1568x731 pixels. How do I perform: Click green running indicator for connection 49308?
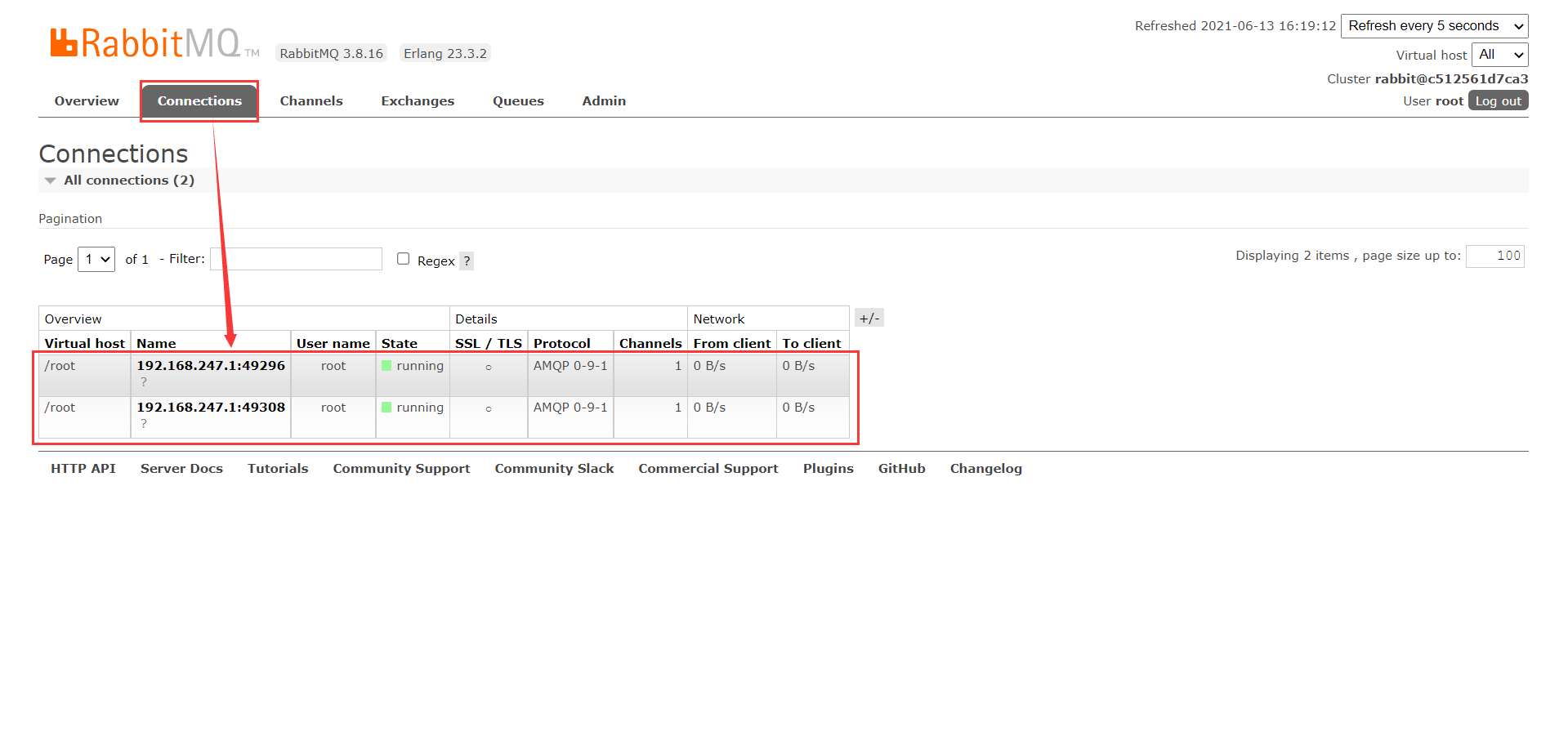[x=386, y=408]
